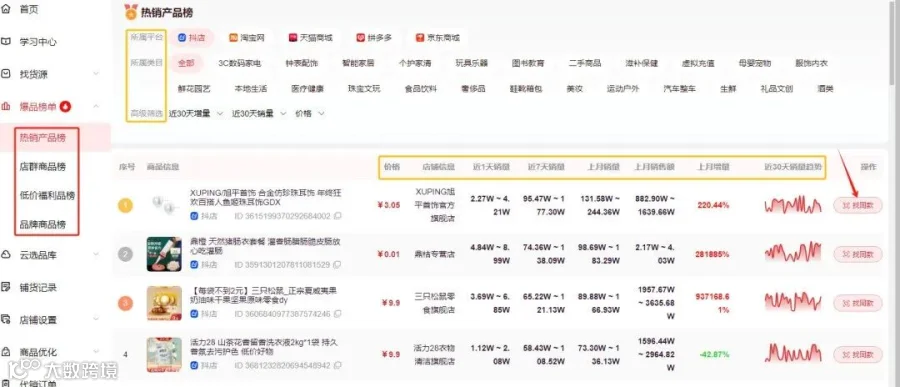The width and height of the screenshot is (900, 387).
Task: Copy the ID of the 活力28 detergent product
Action: pyautogui.click(x=338, y=365)
